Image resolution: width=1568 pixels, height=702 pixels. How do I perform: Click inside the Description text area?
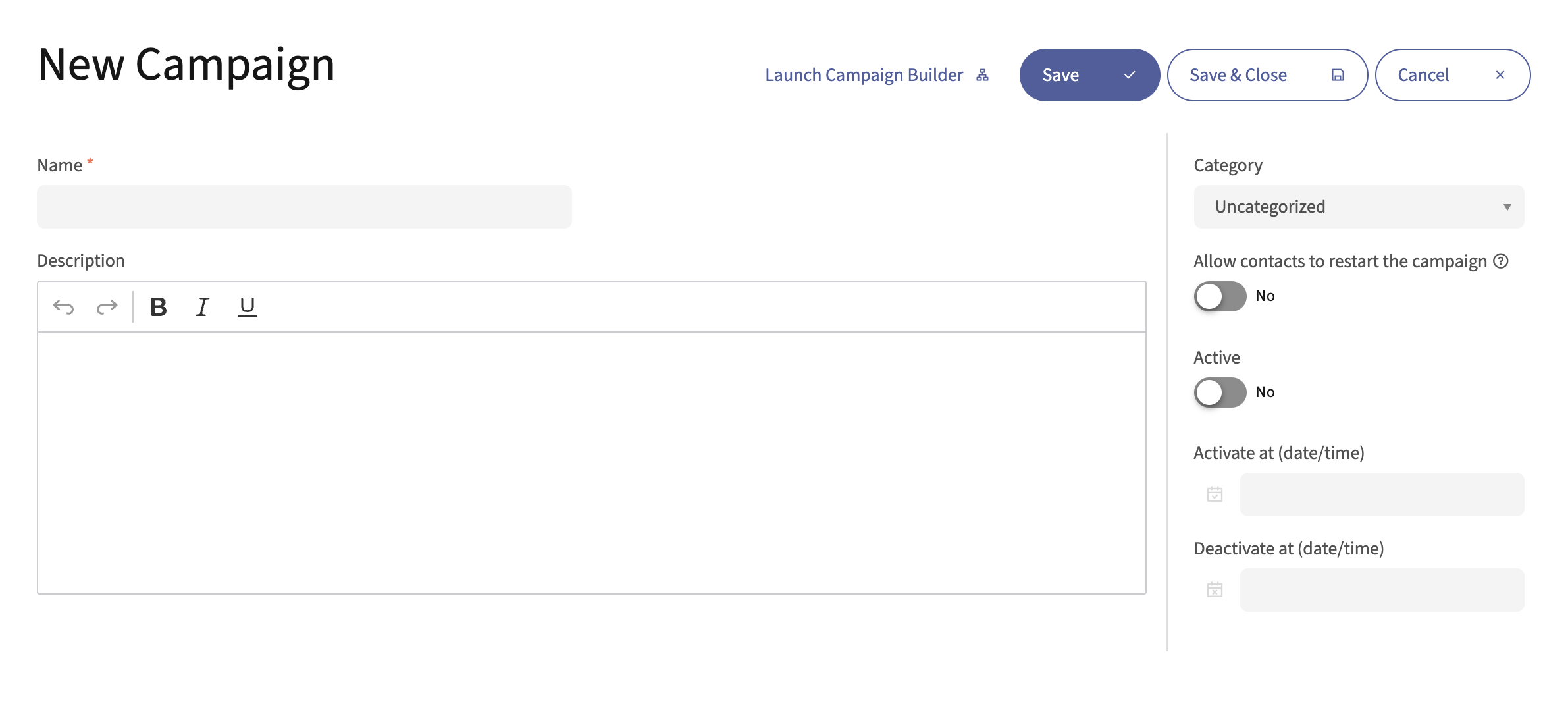point(591,462)
